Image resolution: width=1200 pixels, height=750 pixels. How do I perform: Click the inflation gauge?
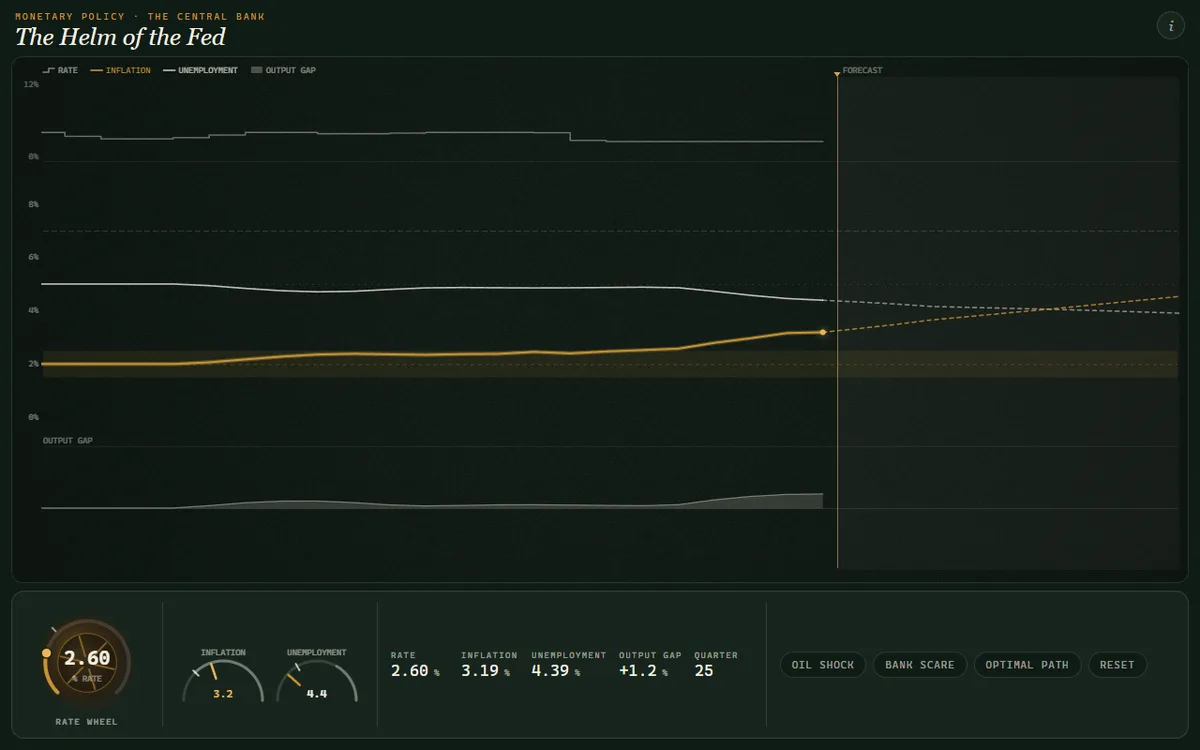pyautogui.click(x=223, y=676)
